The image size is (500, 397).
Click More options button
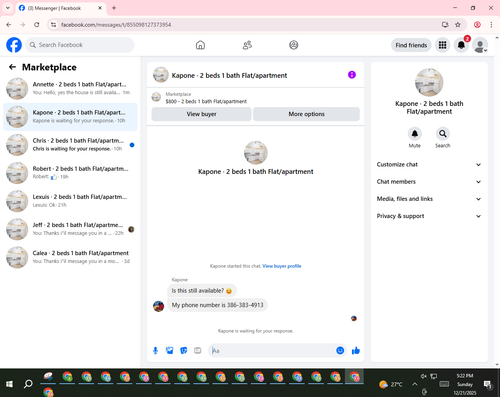tap(306, 114)
